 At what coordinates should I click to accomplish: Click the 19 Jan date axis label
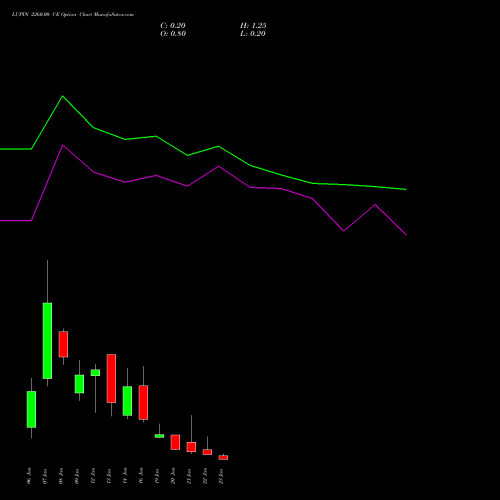coord(157,476)
